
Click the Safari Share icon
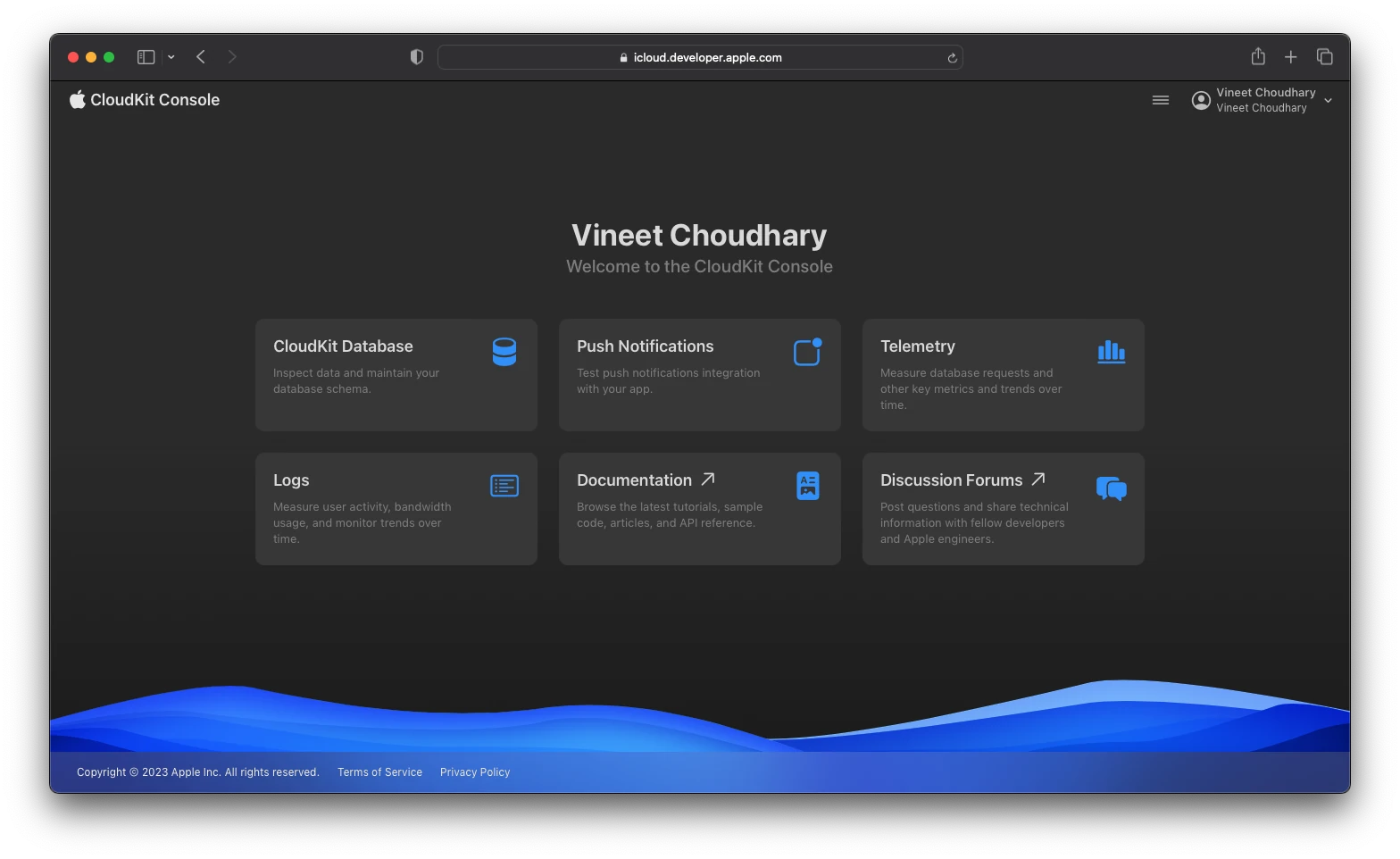(1258, 56)
